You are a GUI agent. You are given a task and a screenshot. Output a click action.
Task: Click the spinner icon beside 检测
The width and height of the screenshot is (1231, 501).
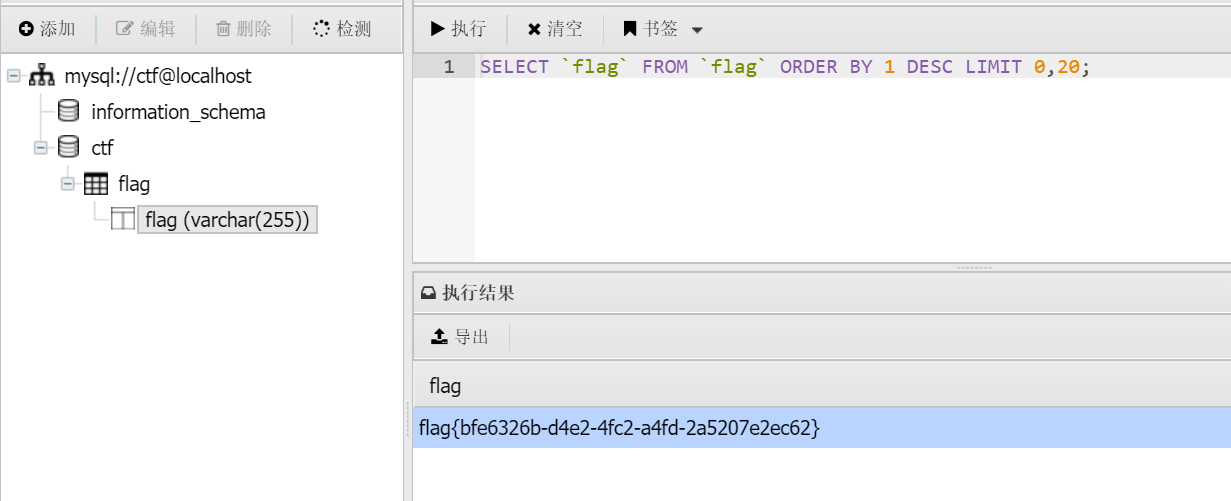(x=321, y=29)
